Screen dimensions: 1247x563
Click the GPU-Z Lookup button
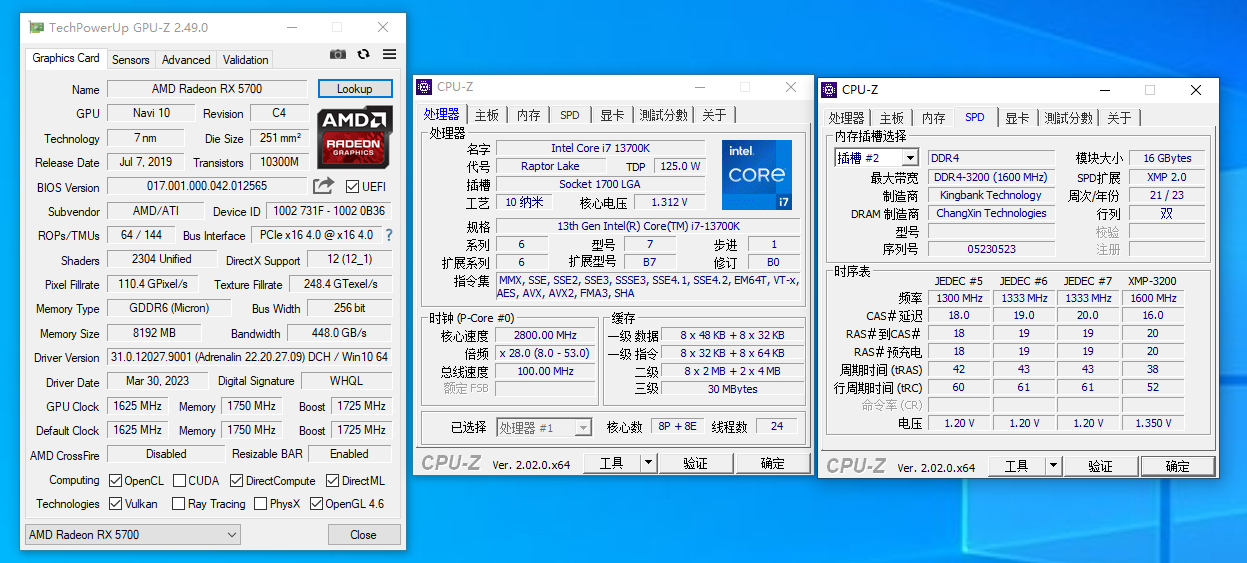pos(355,89)
